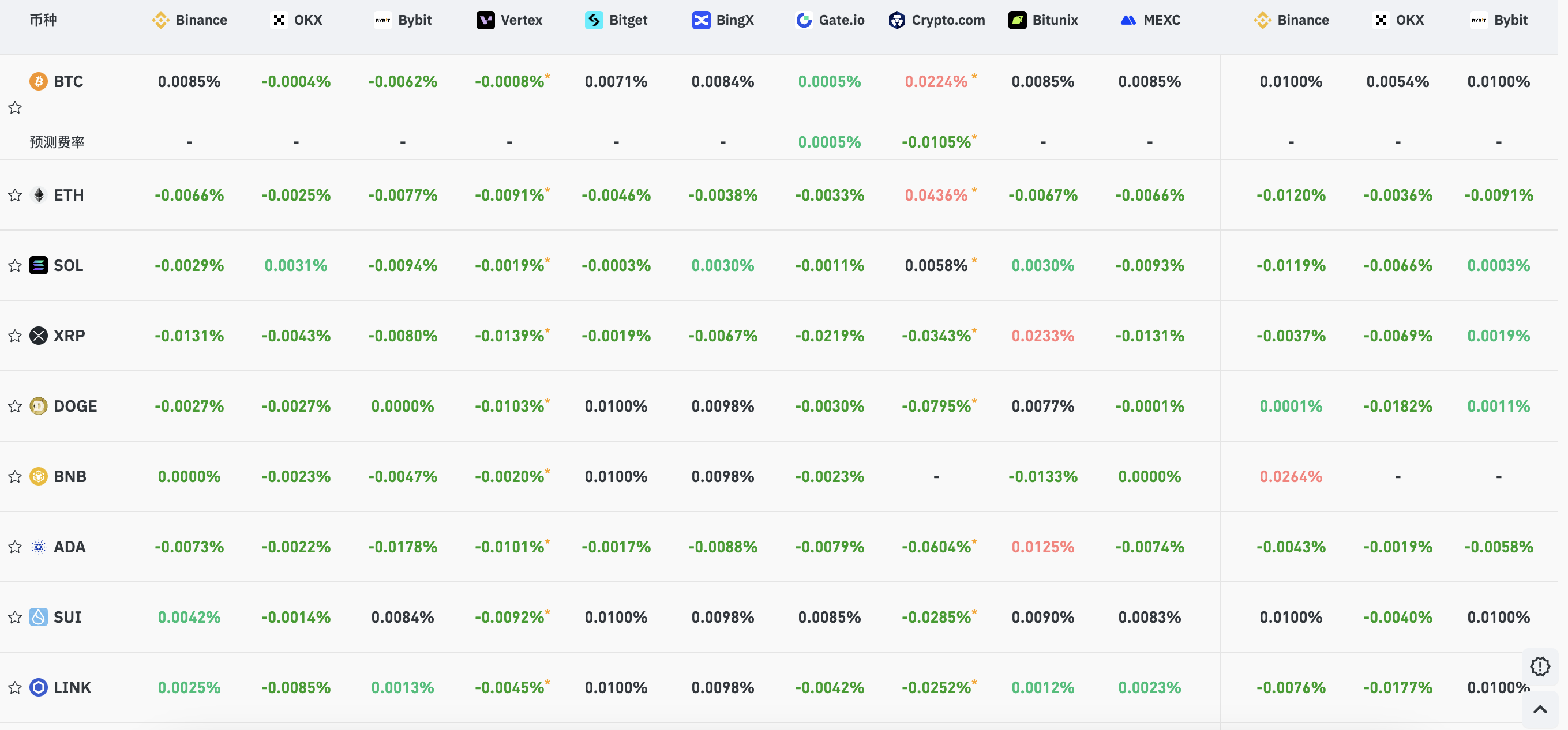This screenshot has width=1568, height=730.
Task: Click the XRP coin icon
Action: pos(38,336)
